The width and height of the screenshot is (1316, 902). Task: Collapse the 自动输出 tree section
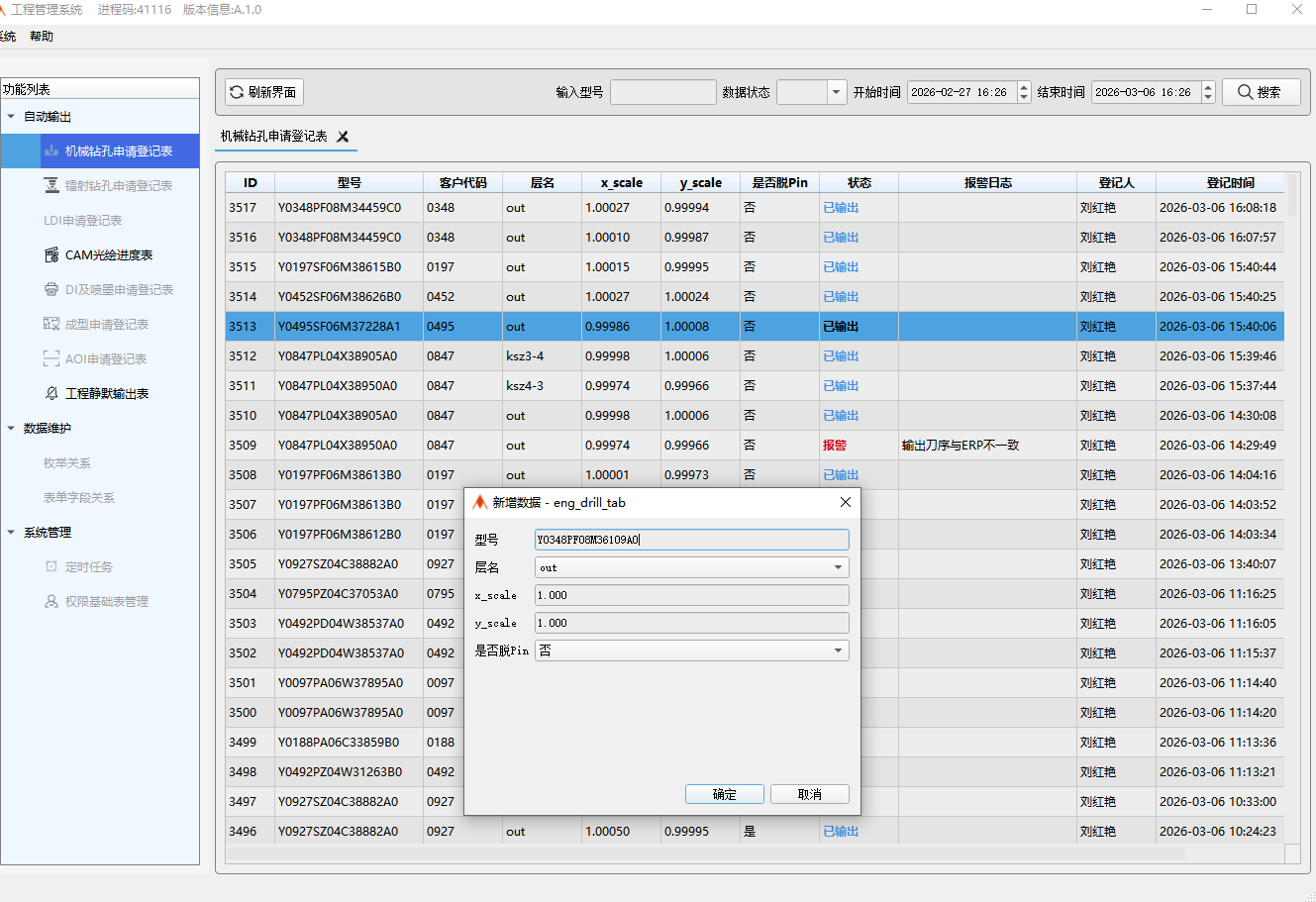11,117
